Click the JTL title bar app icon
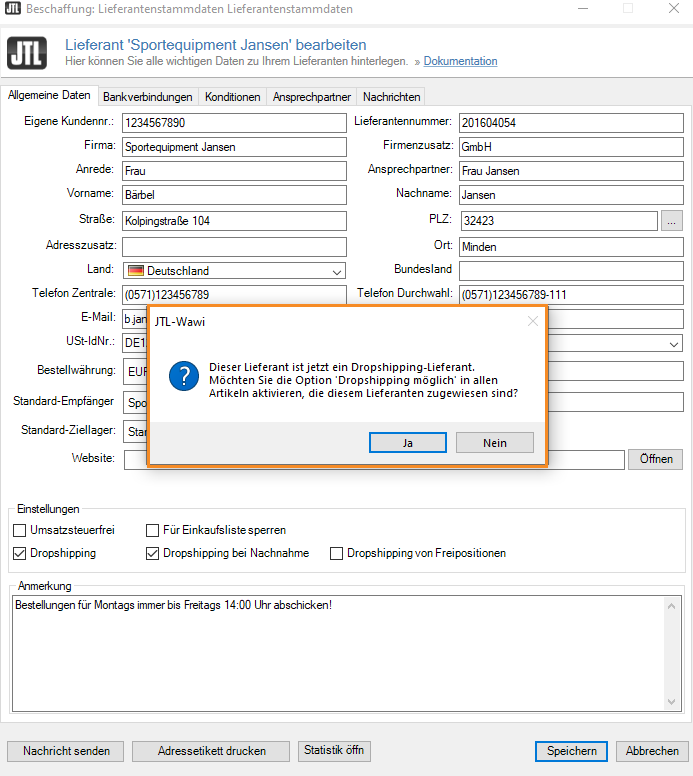The height and width of the screenshot is (776, 693). (13, 8)
